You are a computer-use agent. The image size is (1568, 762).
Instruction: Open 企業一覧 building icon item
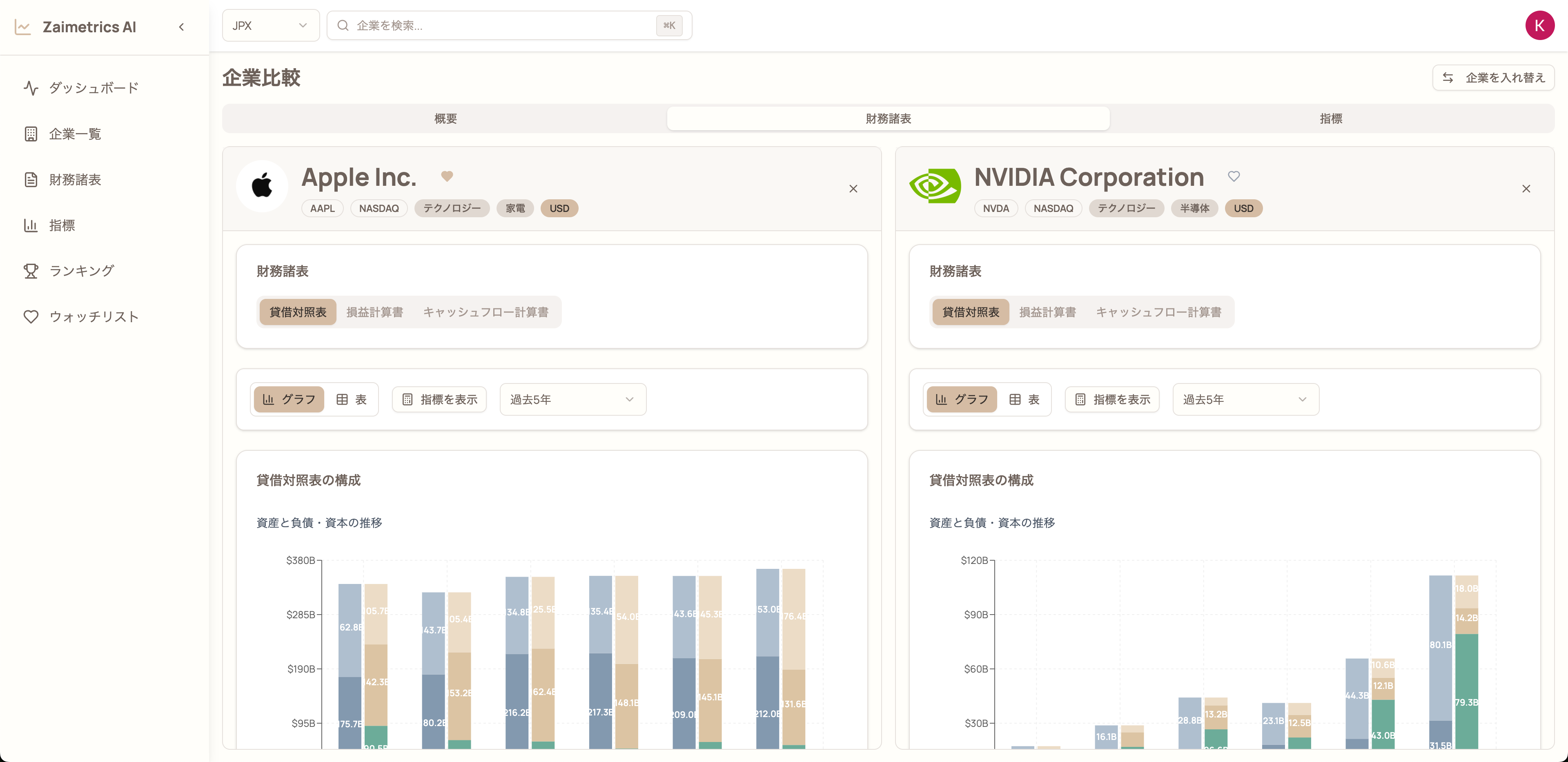pyautogui.click(x=74, y=134)
